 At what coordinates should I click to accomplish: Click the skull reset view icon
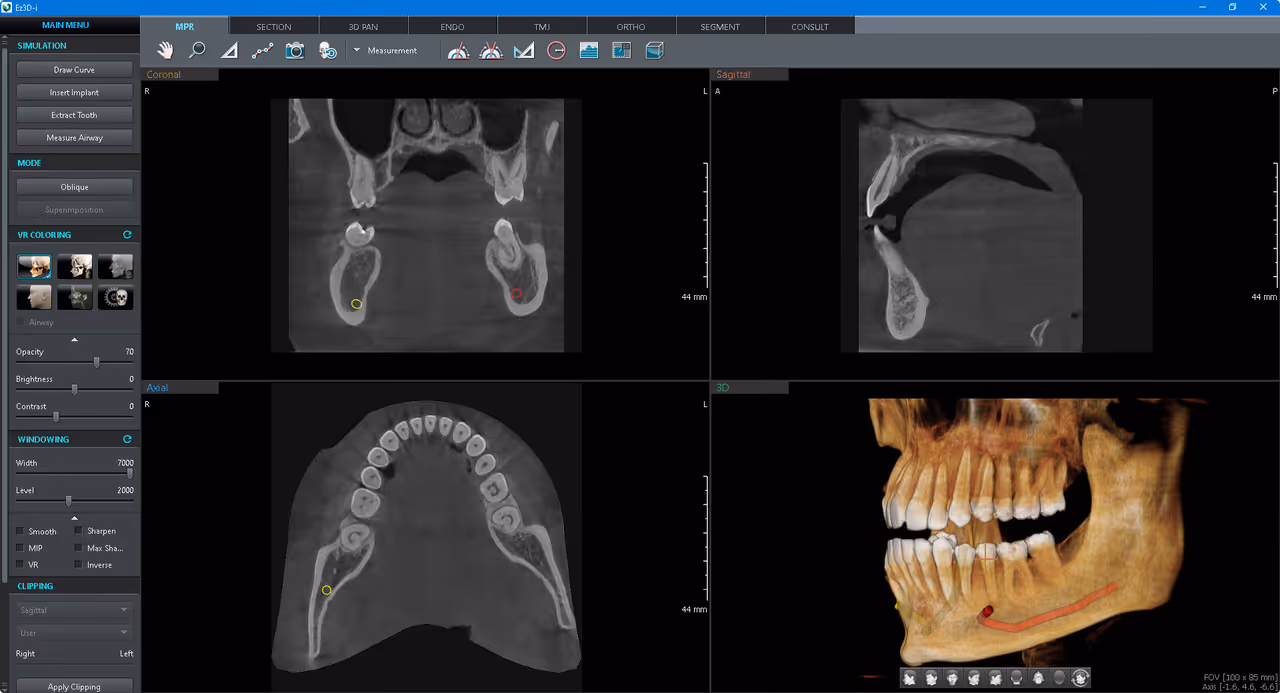[327, 50]
